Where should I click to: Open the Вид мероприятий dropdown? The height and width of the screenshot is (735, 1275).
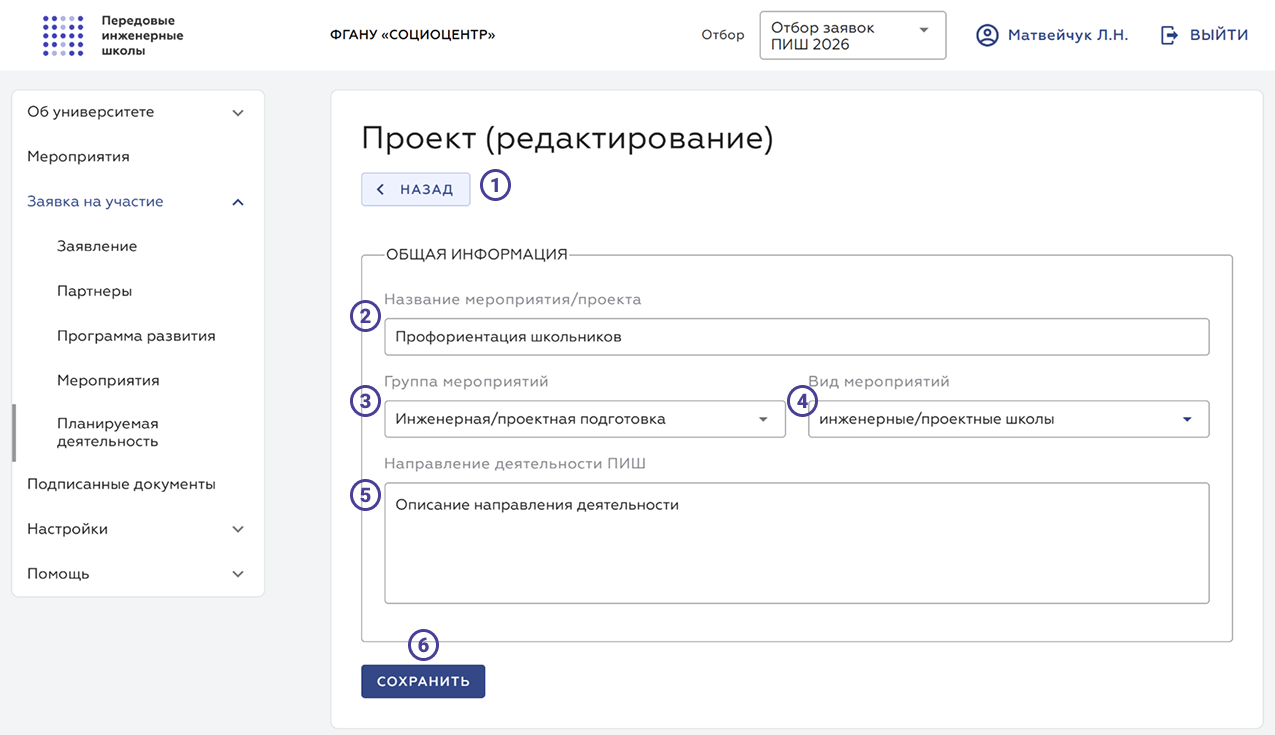pyautogui.click(x=1008, y=419)
